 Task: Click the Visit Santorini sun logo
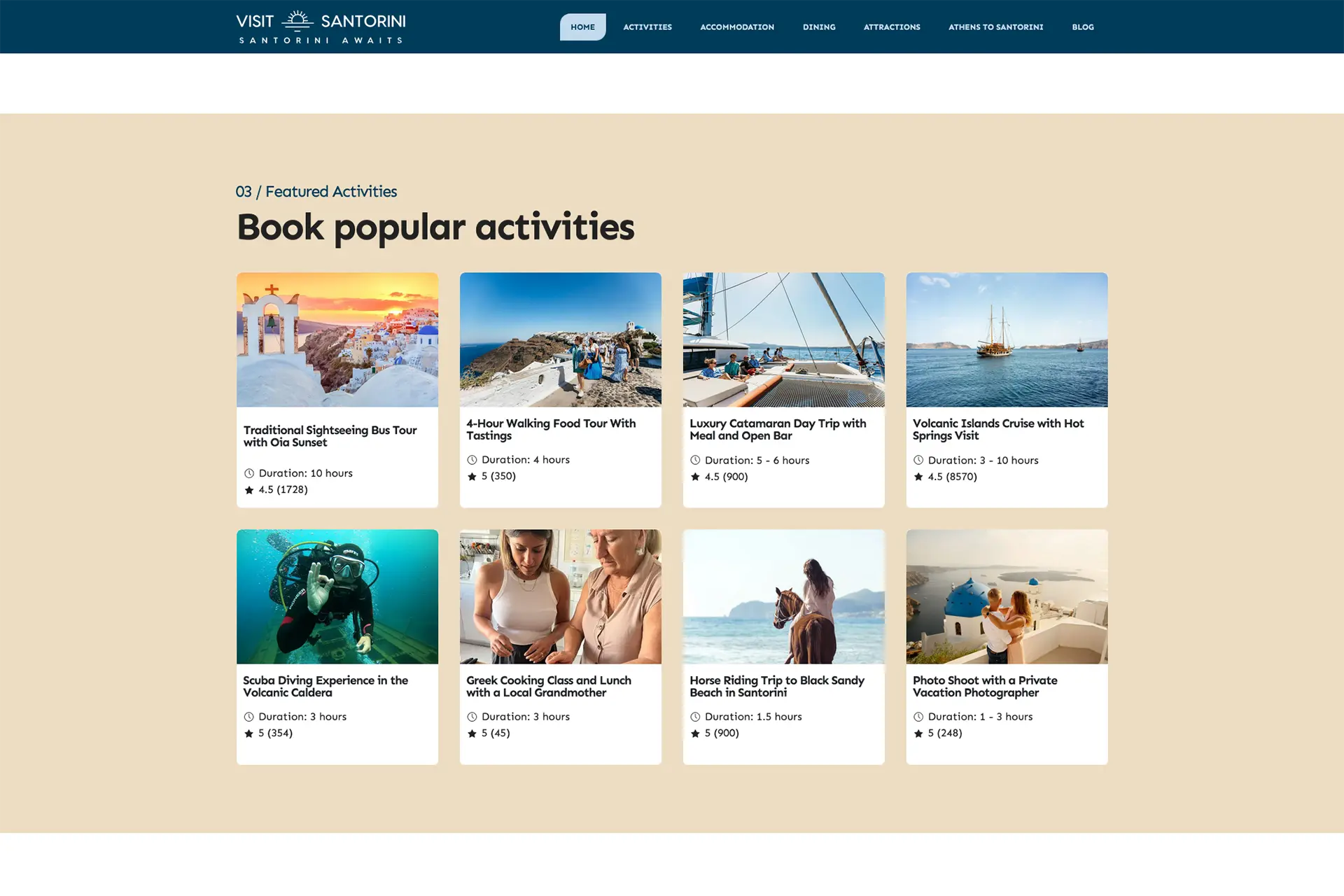[297, 21]
